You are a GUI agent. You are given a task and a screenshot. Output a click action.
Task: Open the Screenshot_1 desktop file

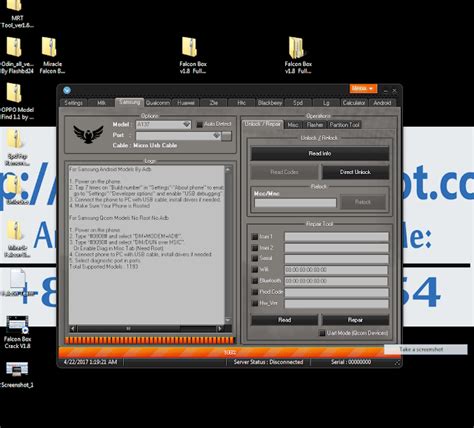point(17,375)
